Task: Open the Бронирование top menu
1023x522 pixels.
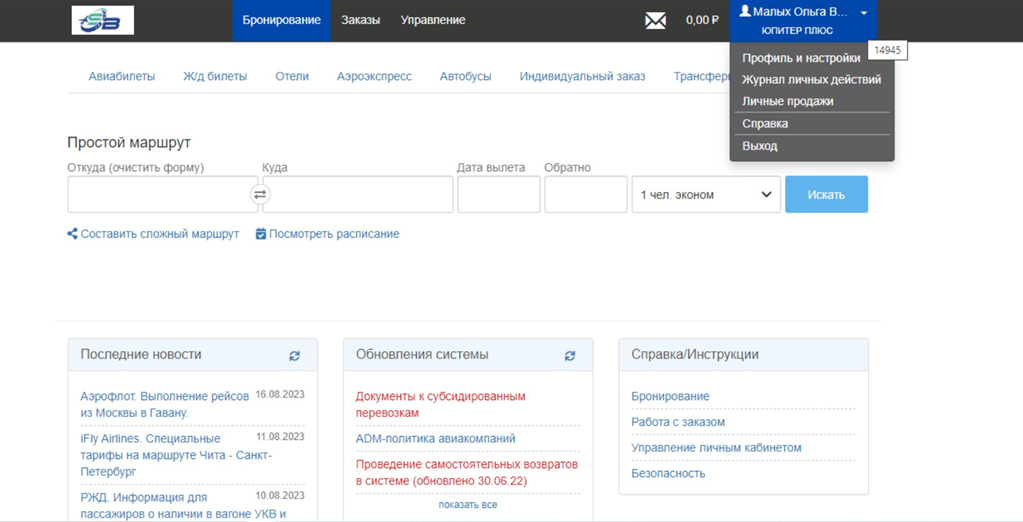Action: (x=282, y=20)
